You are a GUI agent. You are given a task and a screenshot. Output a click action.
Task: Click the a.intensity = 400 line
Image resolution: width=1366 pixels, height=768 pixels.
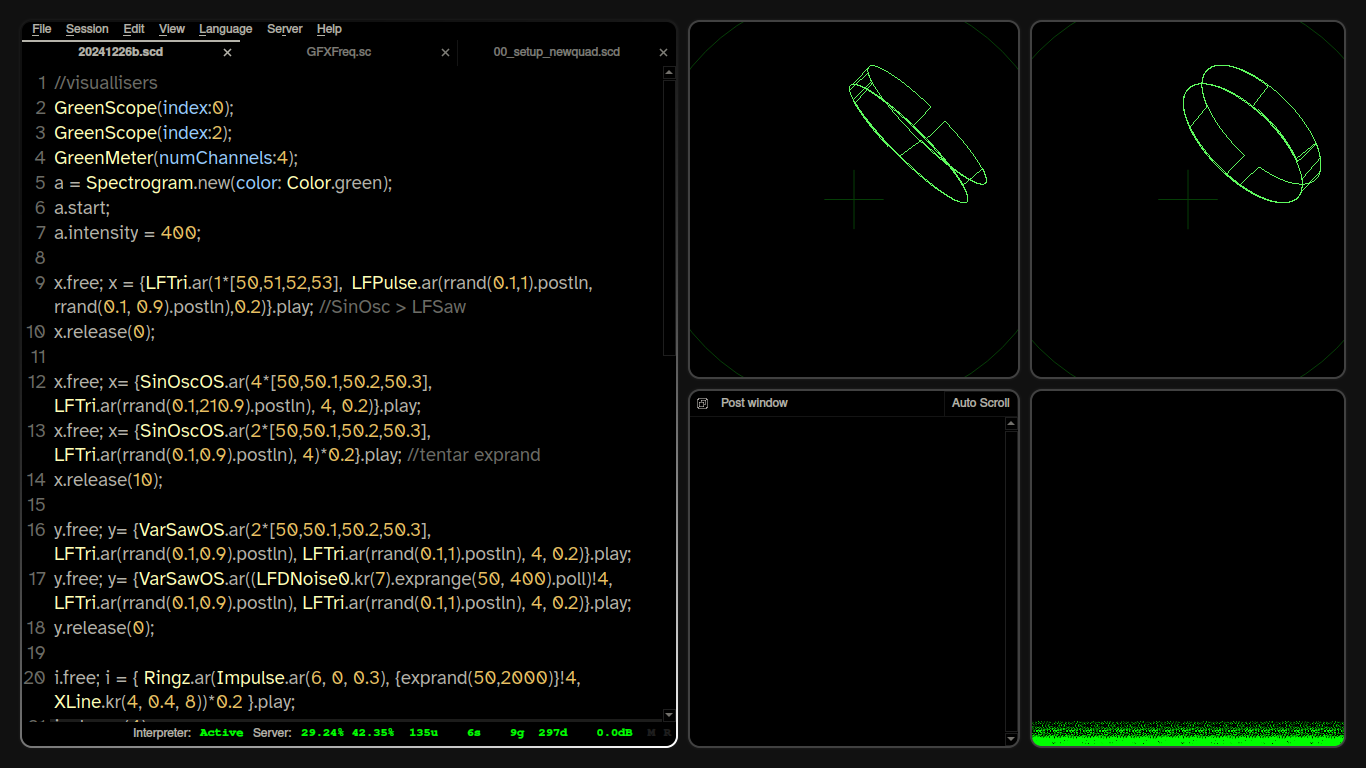coord(128,233)
